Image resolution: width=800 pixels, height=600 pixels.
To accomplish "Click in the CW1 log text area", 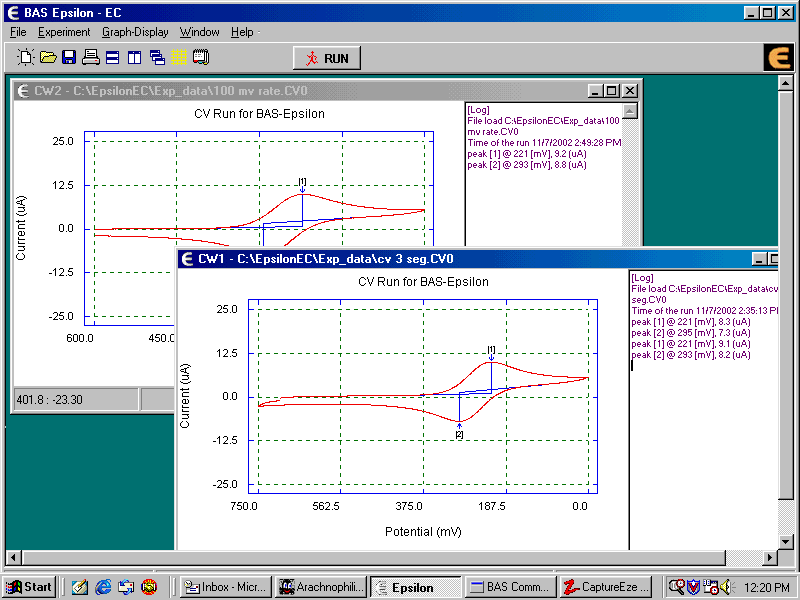I will (x=700, y=450).
